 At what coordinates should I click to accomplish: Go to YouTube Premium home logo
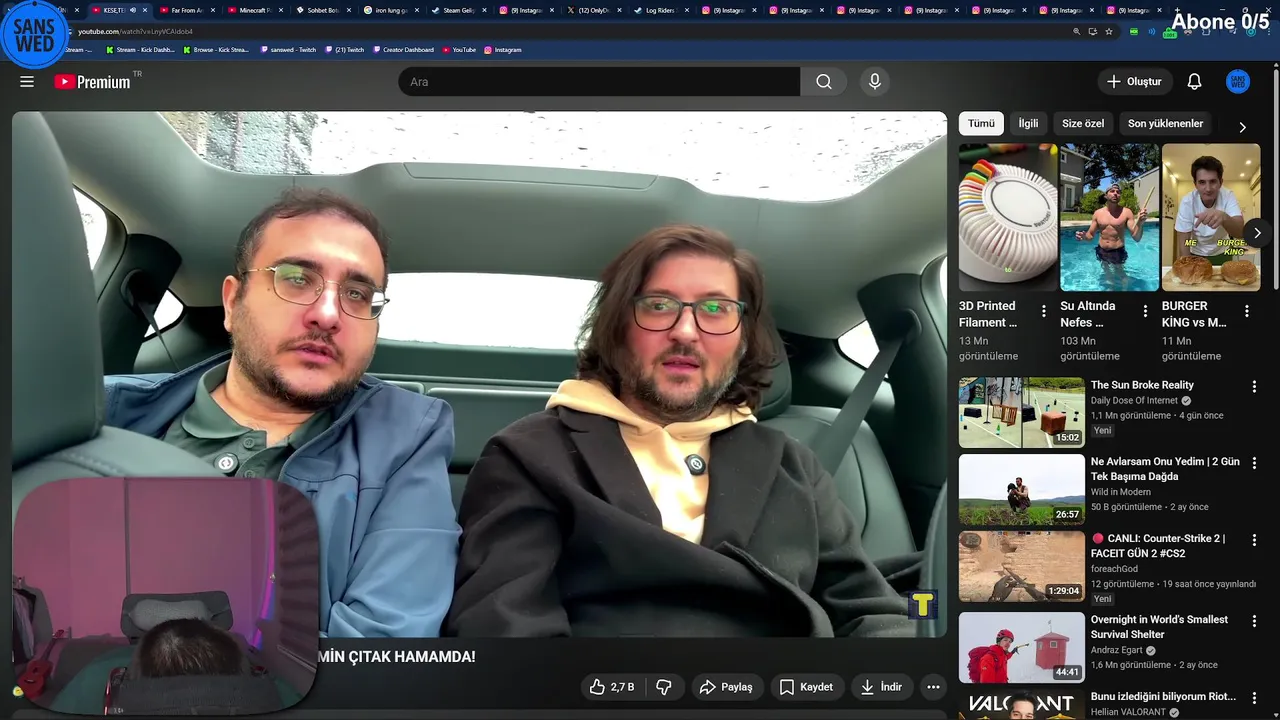tap(92, 82)
